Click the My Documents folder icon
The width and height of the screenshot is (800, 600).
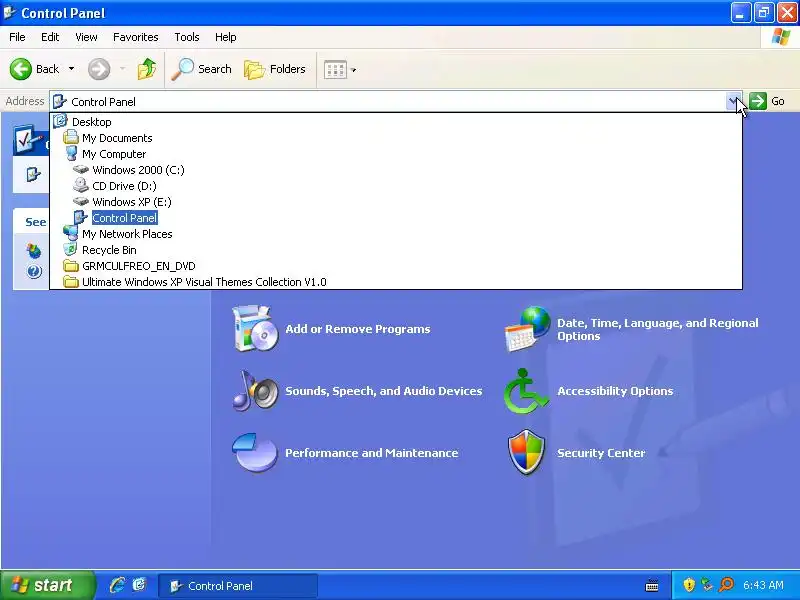pyautogui.click(x=71, y=138)
